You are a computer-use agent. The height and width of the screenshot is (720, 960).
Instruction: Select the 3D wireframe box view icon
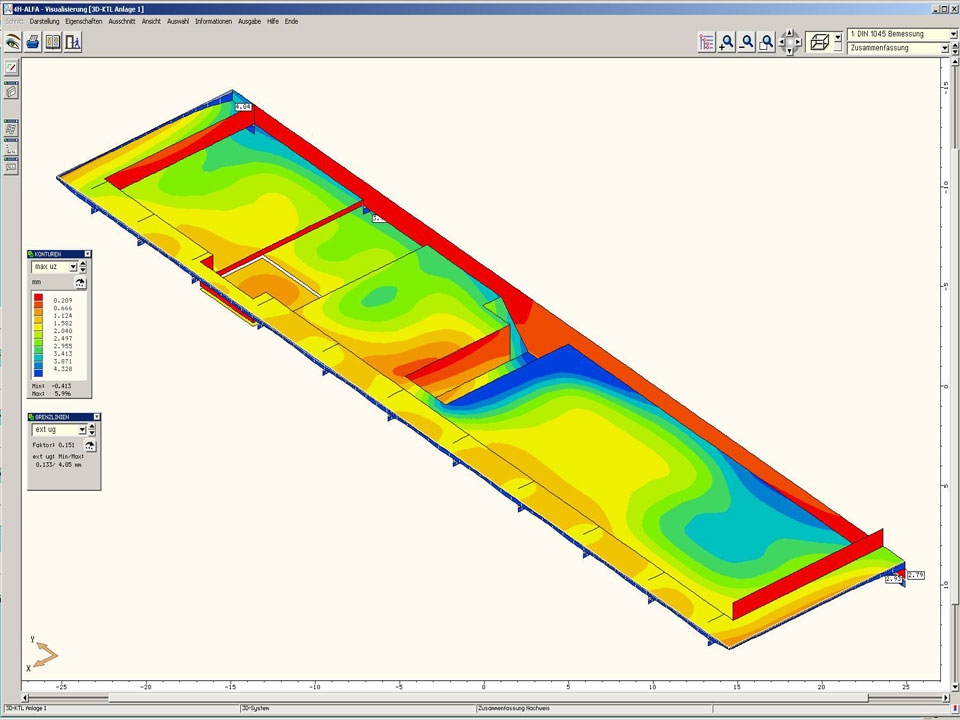pyautogui.click(x=818, y=42)
